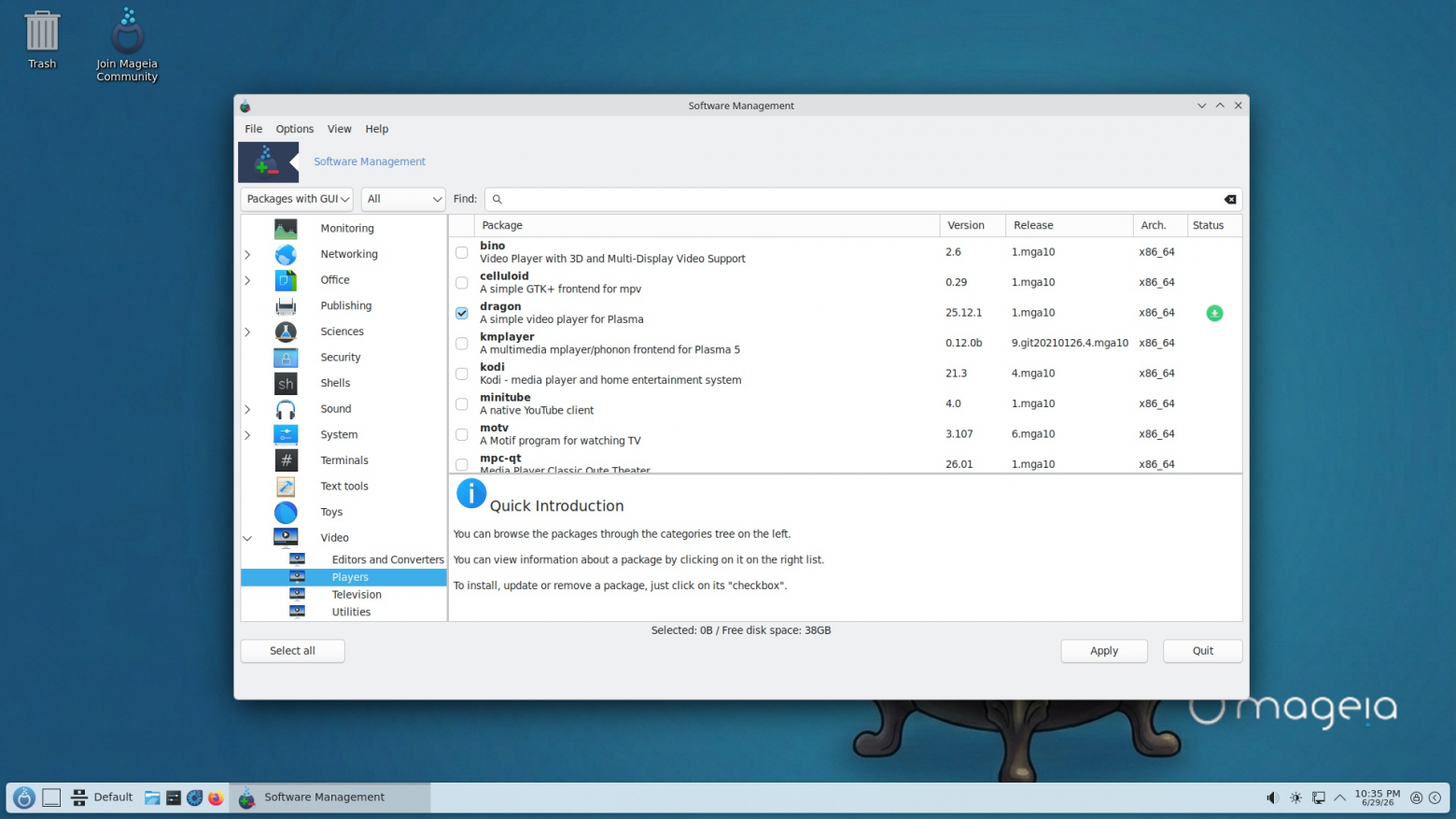Click the green install status icon for dragon
The height and width of the screenshot is (819, 1456).
[x=1214, y=313]
